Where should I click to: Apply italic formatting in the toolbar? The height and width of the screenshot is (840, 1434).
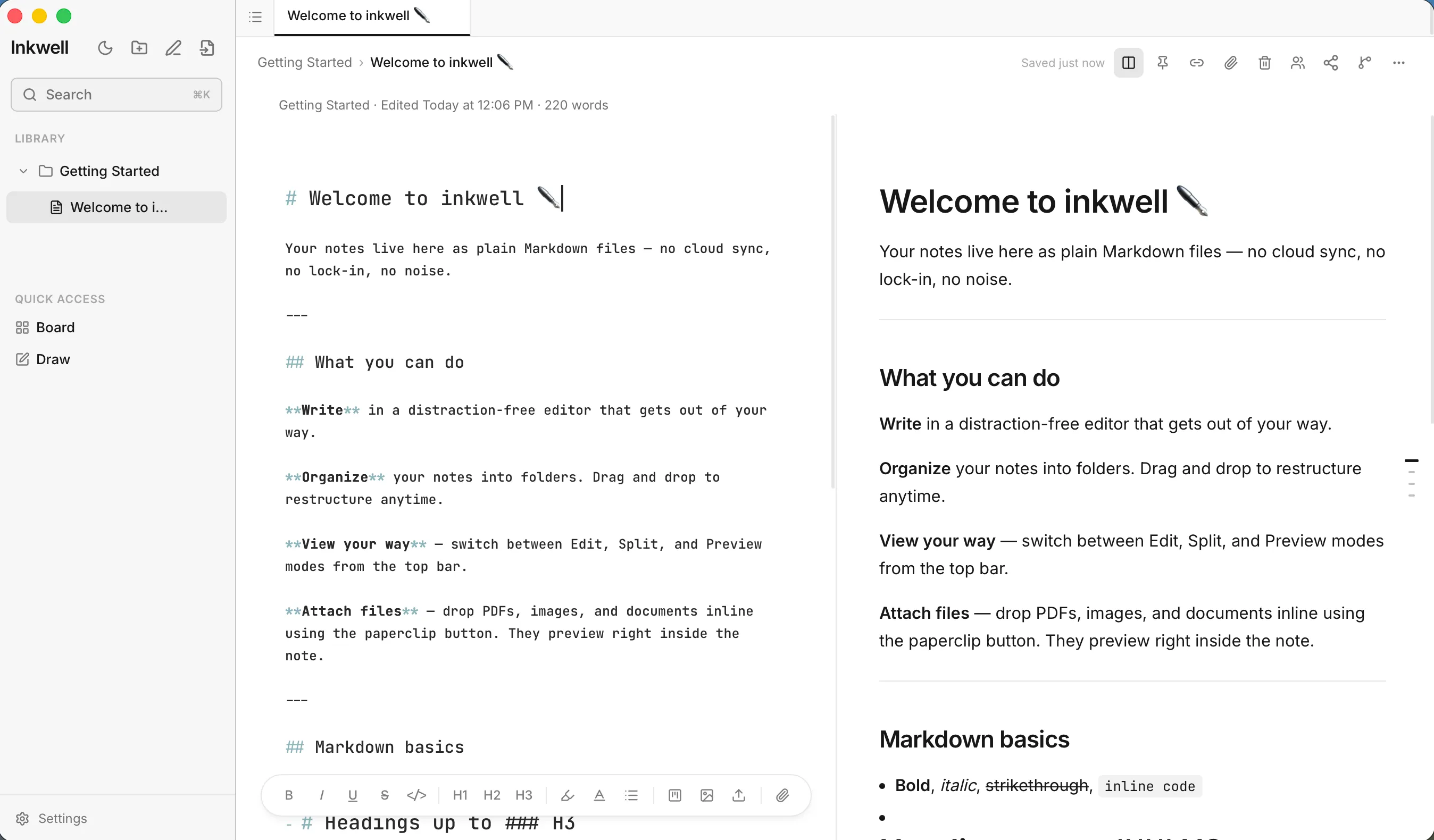tap(321, 795)
